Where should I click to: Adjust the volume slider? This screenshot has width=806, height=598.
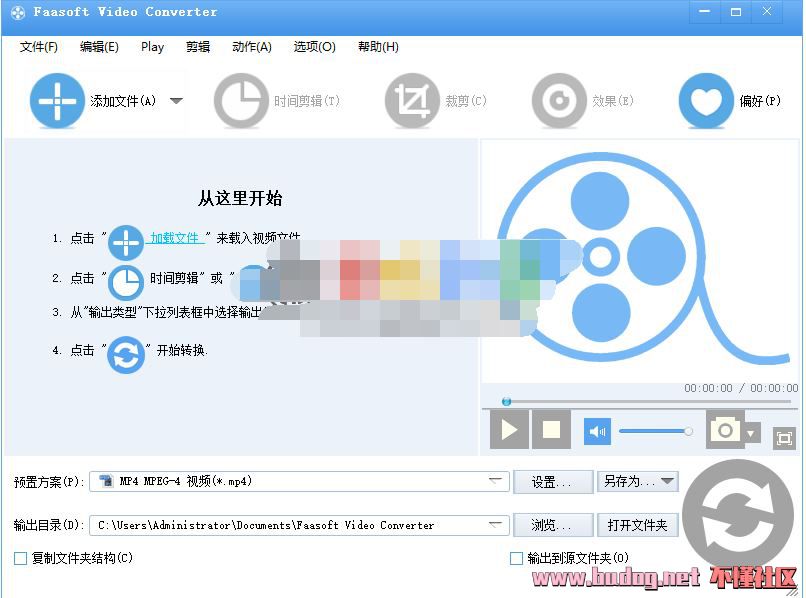point(656,431)
